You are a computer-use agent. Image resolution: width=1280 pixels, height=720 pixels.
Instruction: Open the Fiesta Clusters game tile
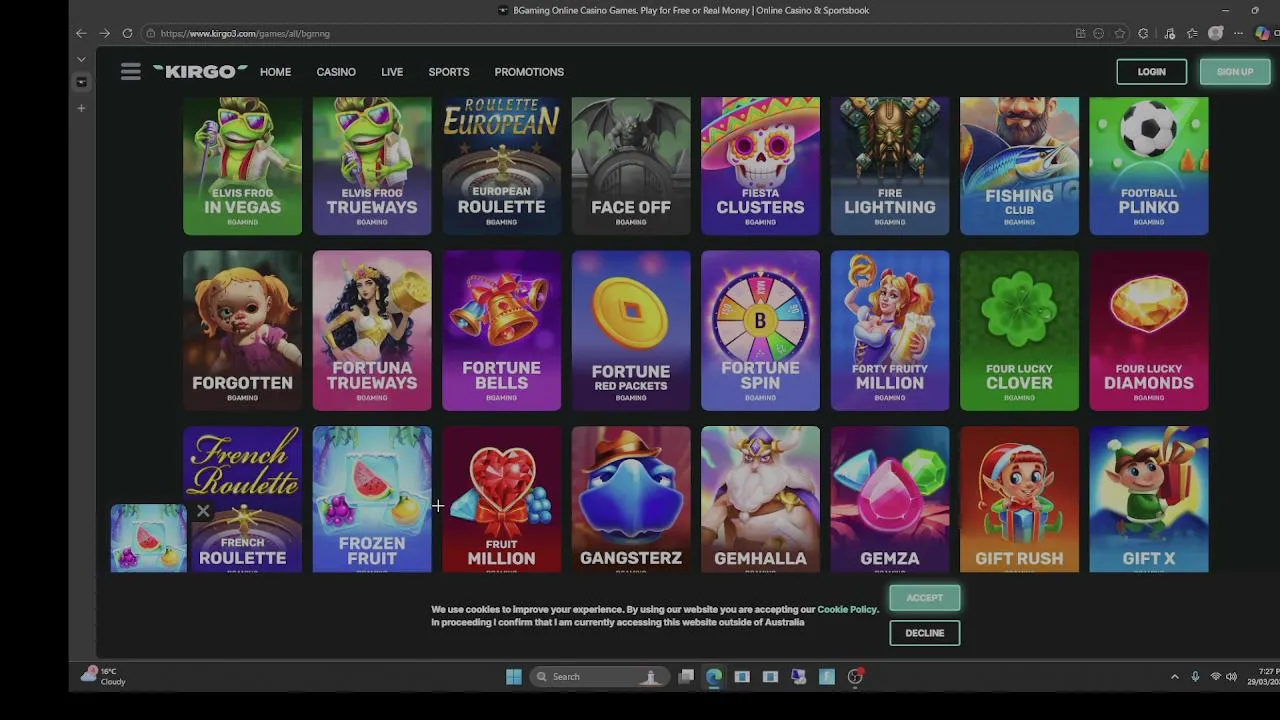760,166
